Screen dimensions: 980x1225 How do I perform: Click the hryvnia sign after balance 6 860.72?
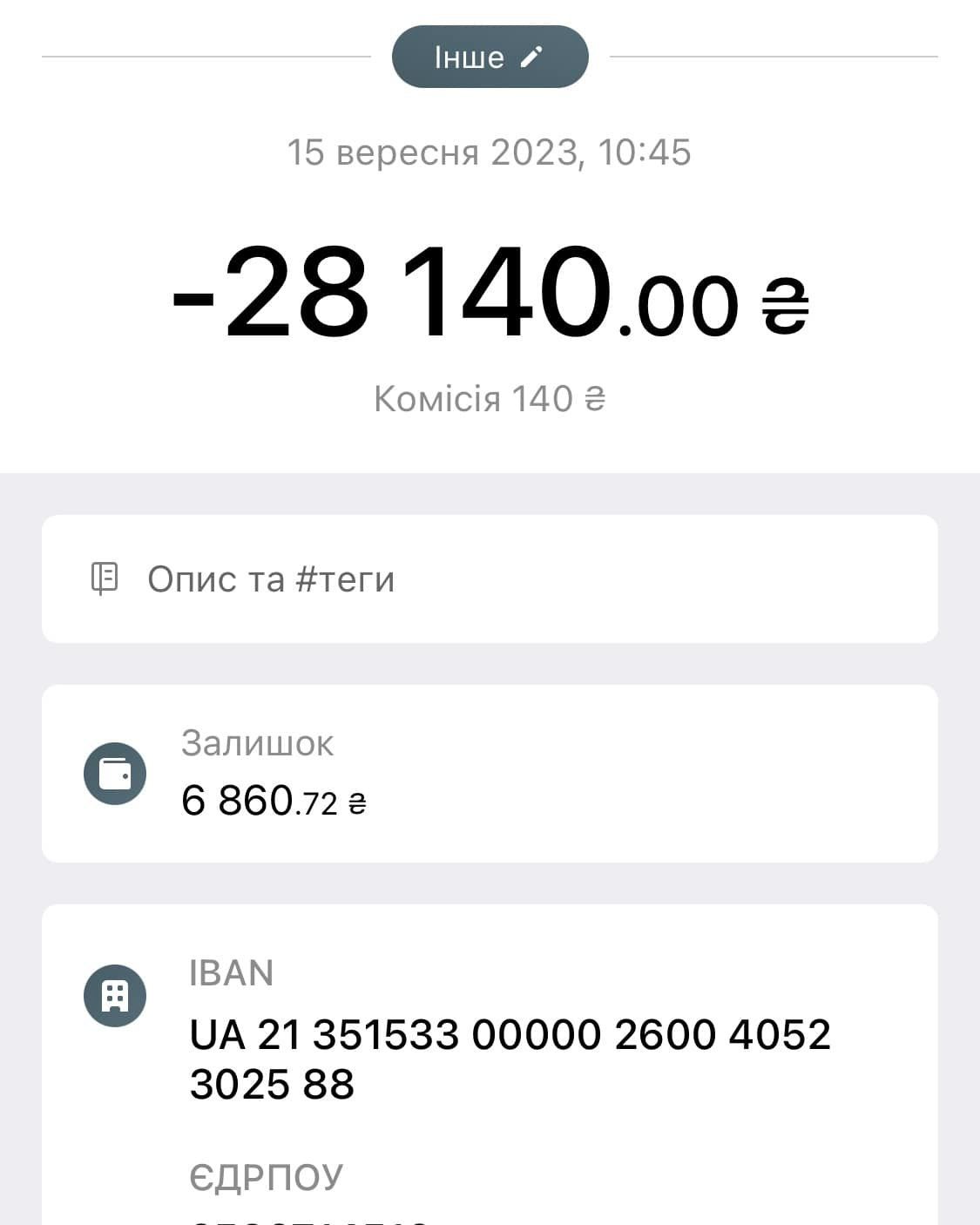click(x=357, y=803)
